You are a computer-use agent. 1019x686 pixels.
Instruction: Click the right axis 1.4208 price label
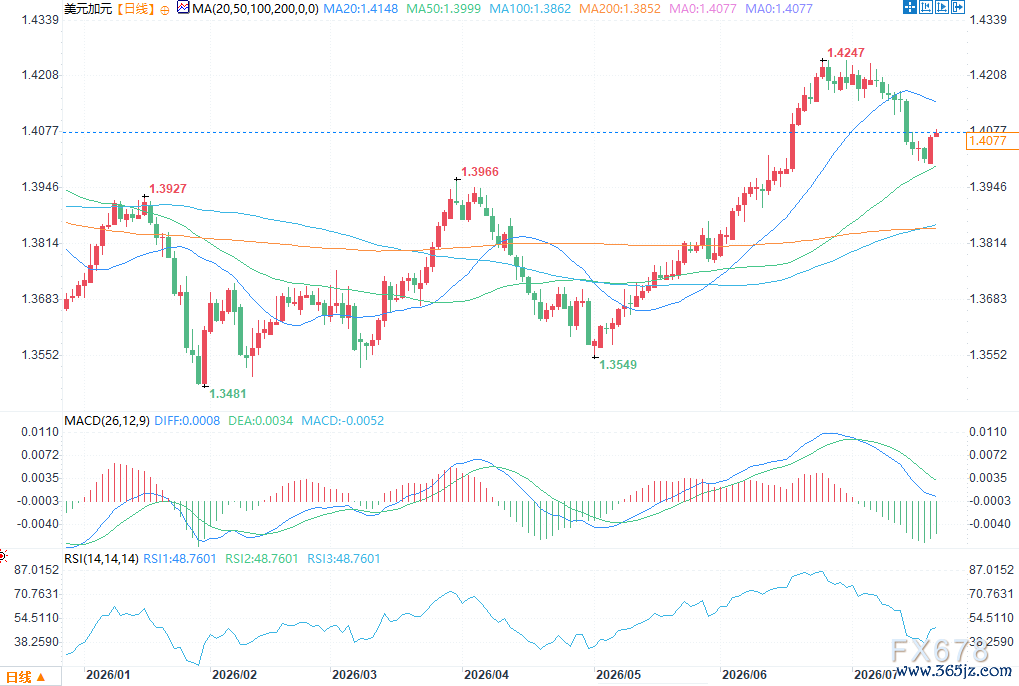coord(988,75)
